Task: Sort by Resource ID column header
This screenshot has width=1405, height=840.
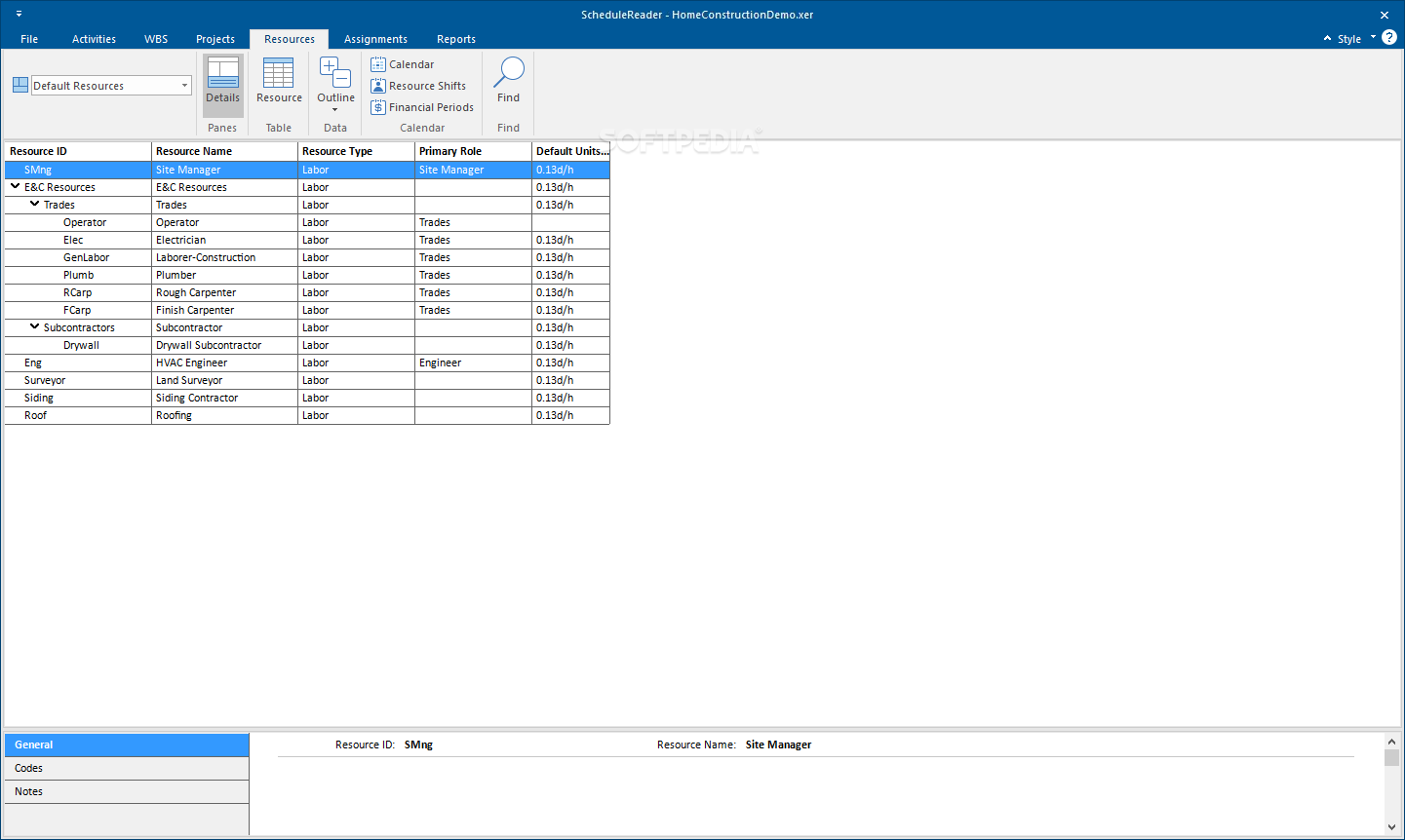Action: pos(78,151)
